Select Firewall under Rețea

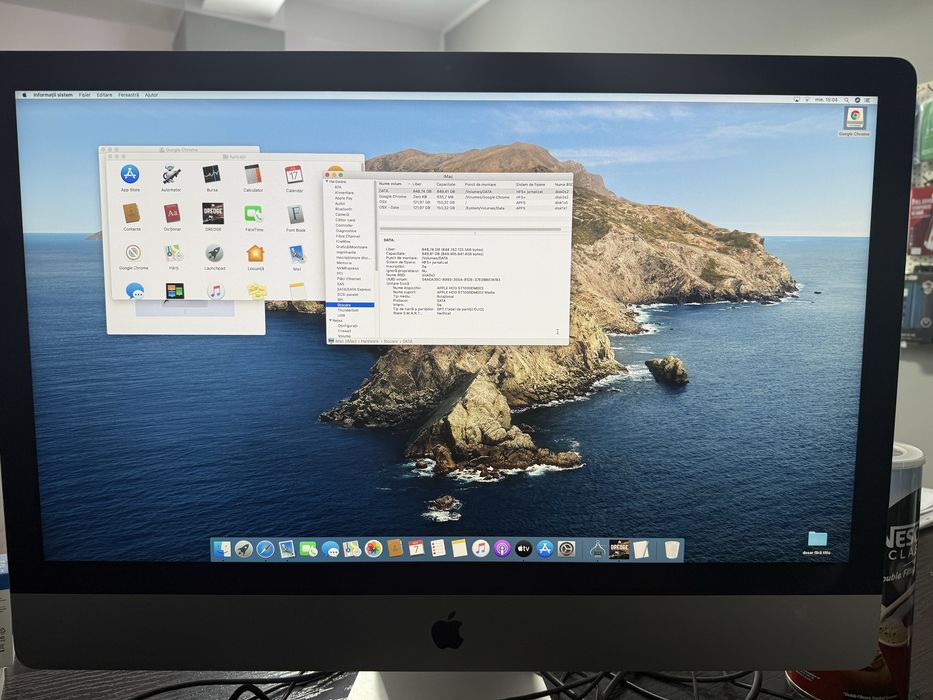coord(345,331)
